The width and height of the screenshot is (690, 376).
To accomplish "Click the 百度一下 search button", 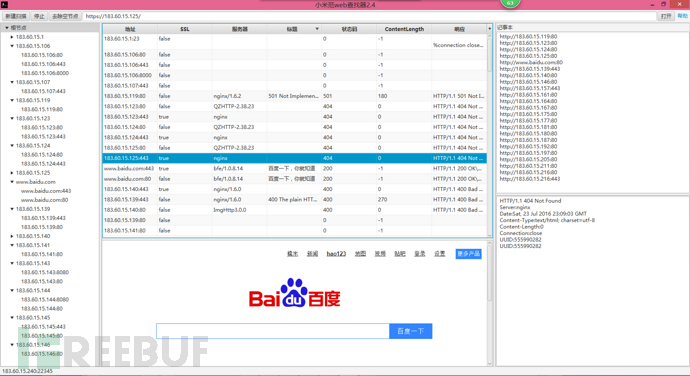I will (x=411, y=331).
